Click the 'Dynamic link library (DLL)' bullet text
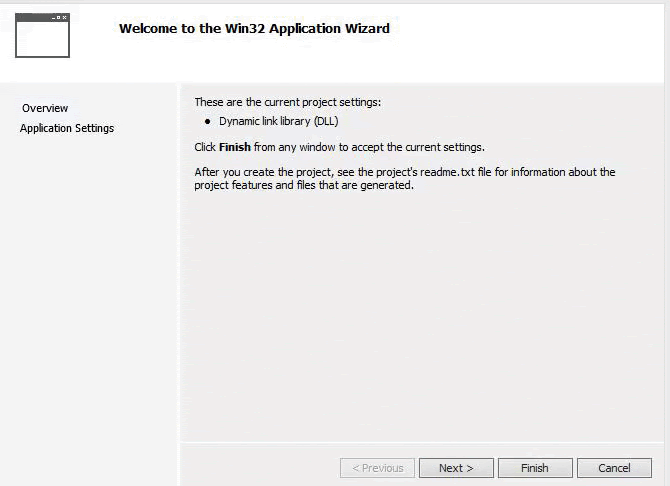 pyautogui.click(x=279, y=121)
